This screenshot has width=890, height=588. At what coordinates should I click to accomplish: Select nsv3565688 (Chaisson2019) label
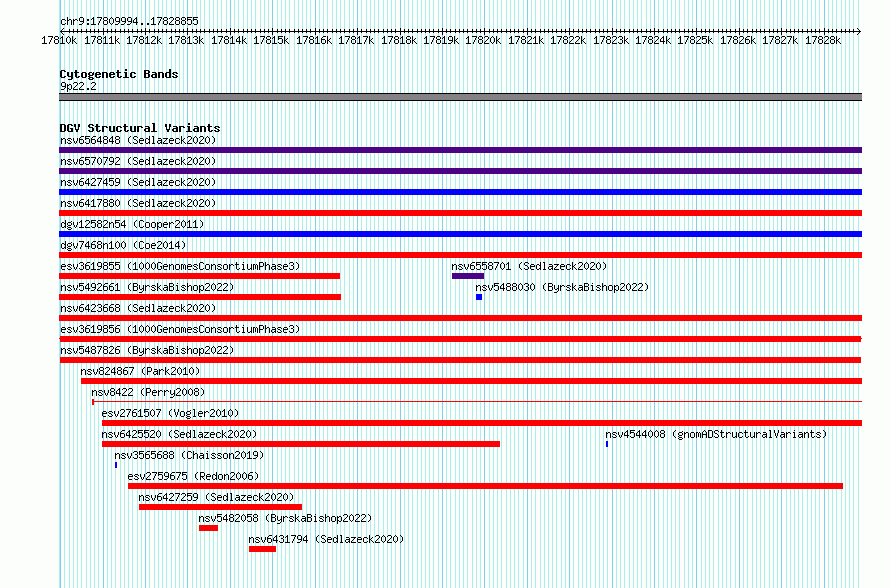tap(189, 455)
